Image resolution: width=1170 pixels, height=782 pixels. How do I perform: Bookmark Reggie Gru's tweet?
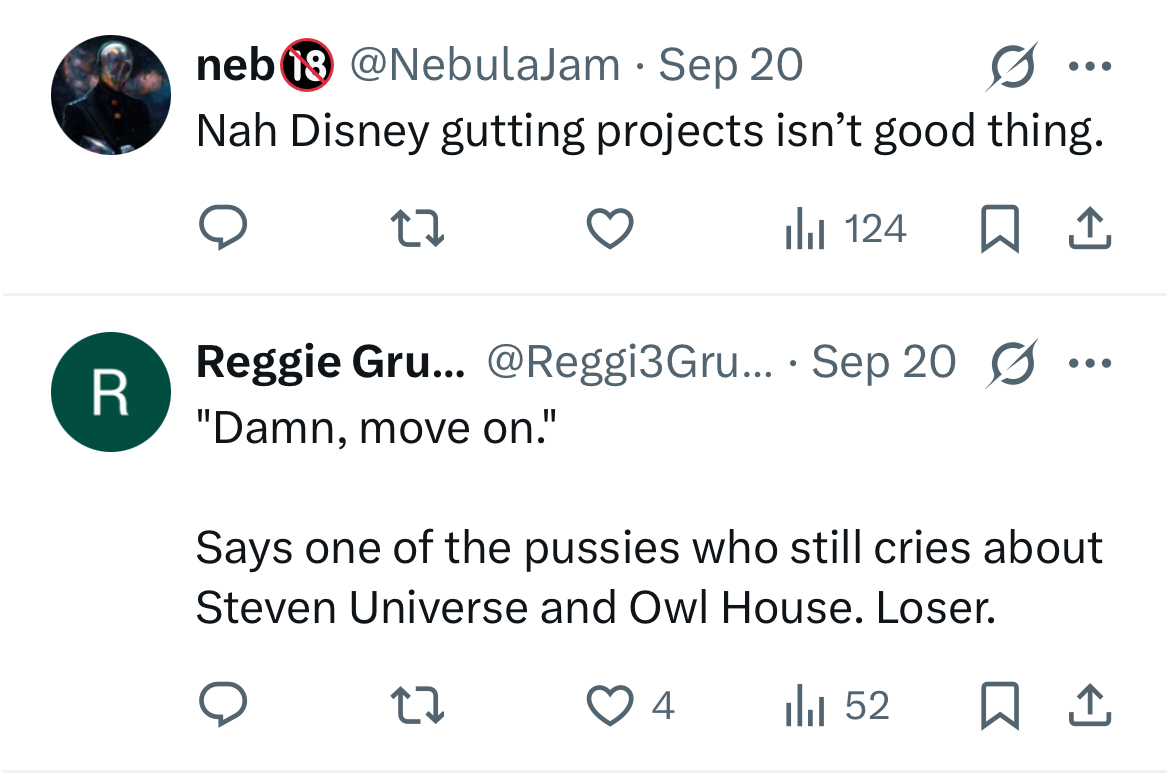point(999,705)
